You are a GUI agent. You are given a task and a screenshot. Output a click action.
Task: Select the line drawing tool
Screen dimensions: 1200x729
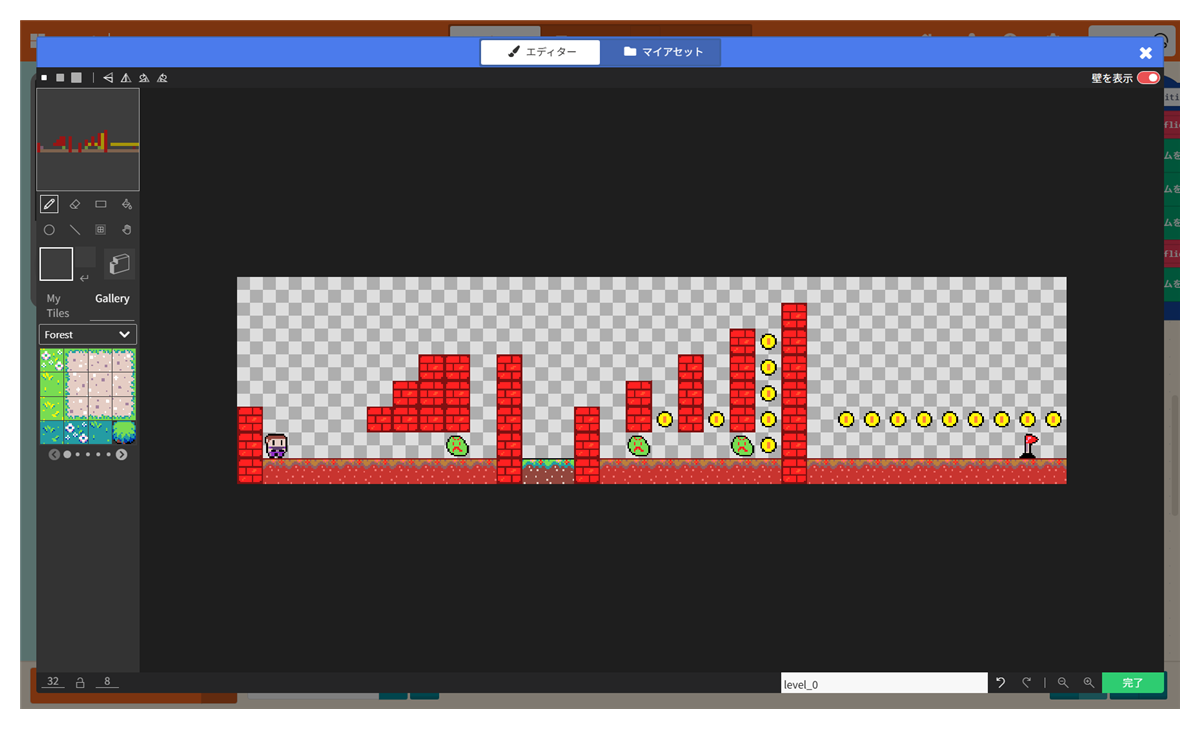pos(74,230)
